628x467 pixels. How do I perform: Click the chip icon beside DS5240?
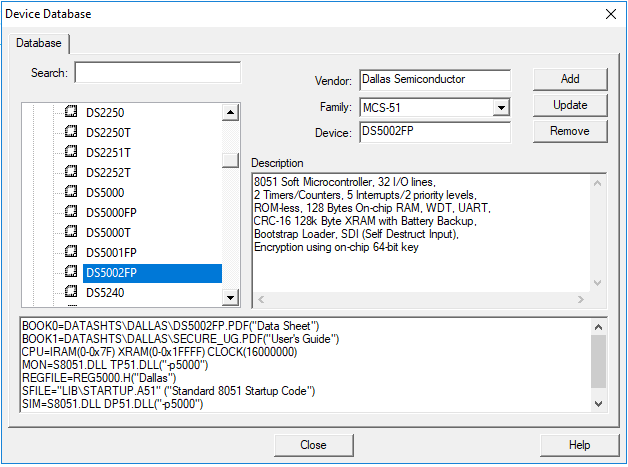click(71, 292)
